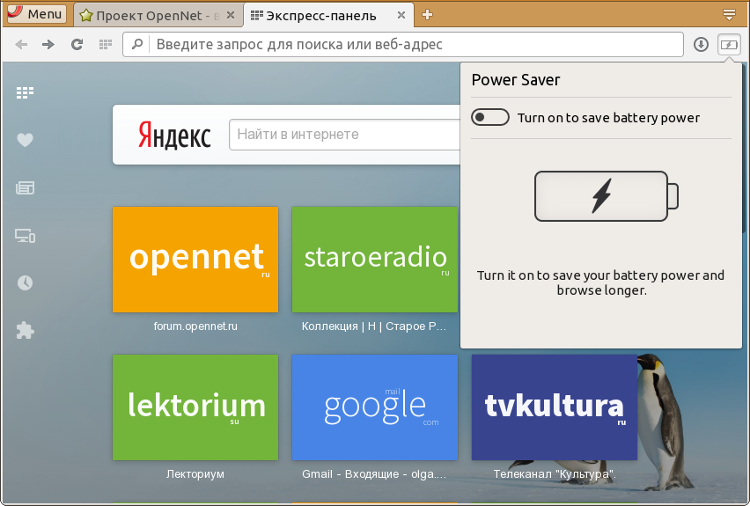Focus the address bar search field
The width and height of the screenshot is (750, 506).
click(403, 44)
